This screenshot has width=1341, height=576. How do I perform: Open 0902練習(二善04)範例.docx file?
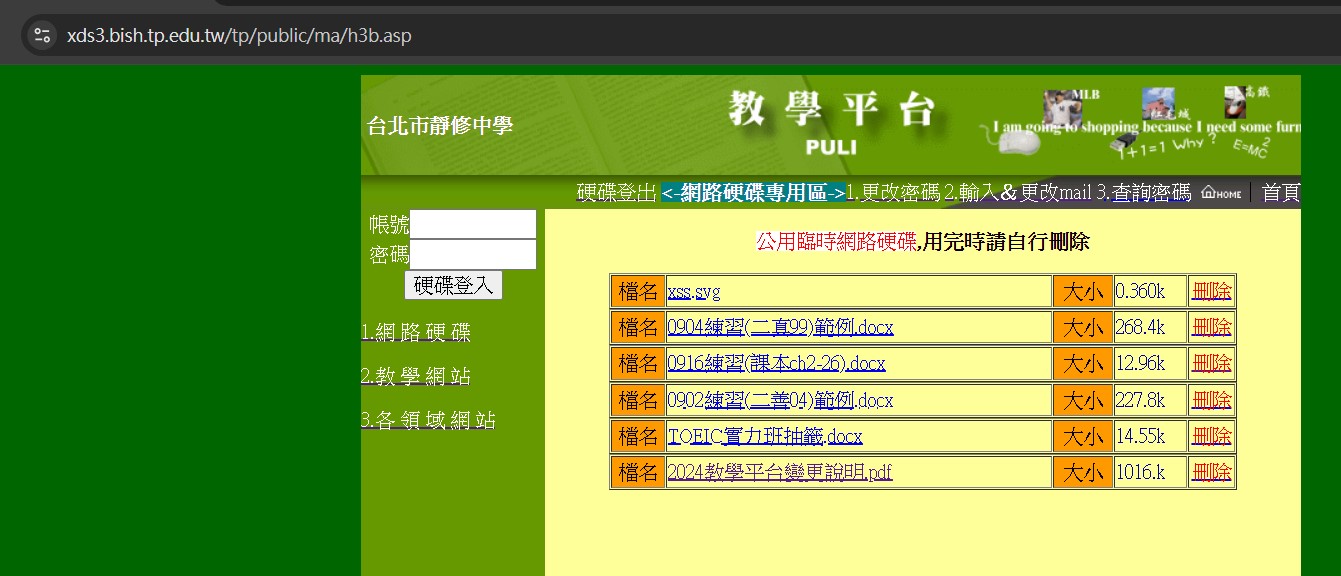(x=780, y=401)
